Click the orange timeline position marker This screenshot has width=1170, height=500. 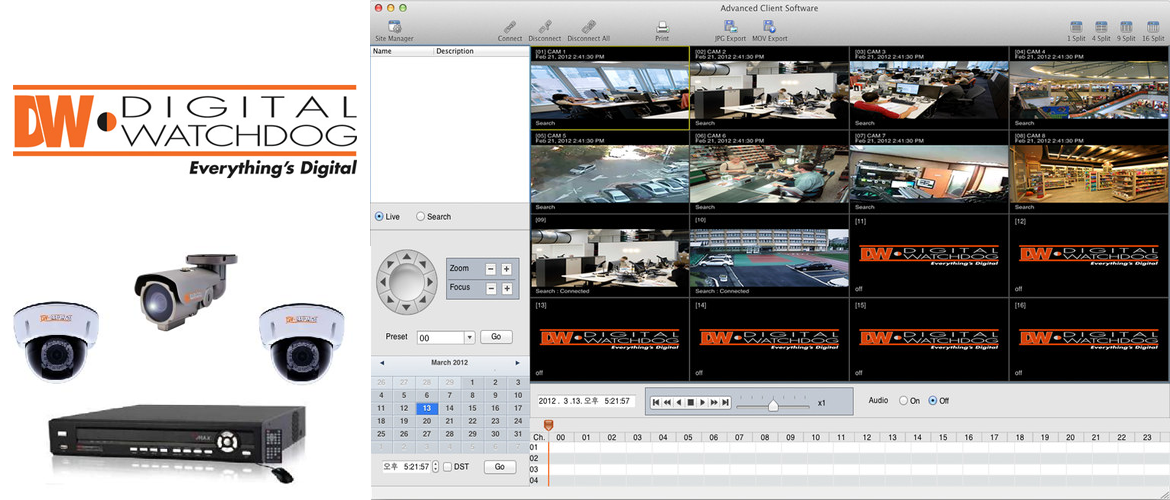click(548, 425)
